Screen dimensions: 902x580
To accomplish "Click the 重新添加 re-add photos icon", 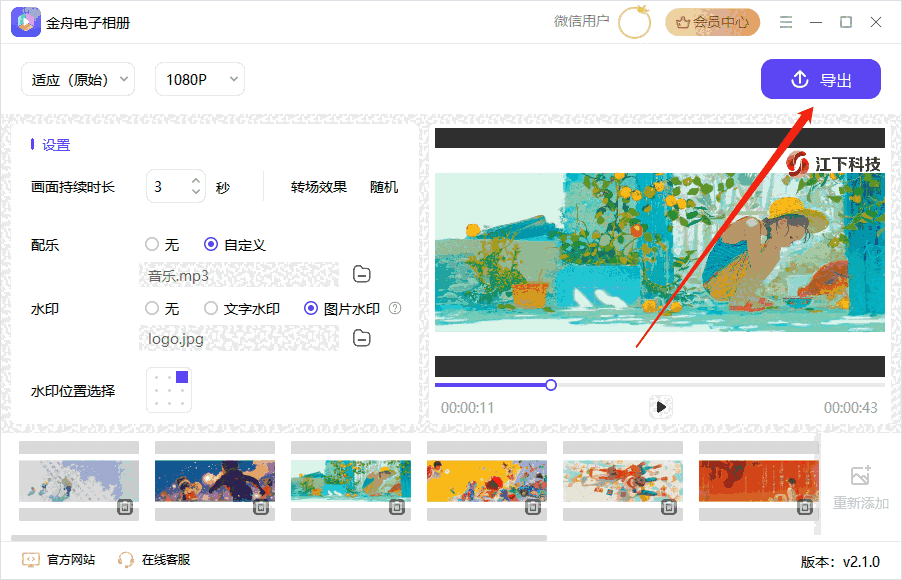I will tap(862, 483).
